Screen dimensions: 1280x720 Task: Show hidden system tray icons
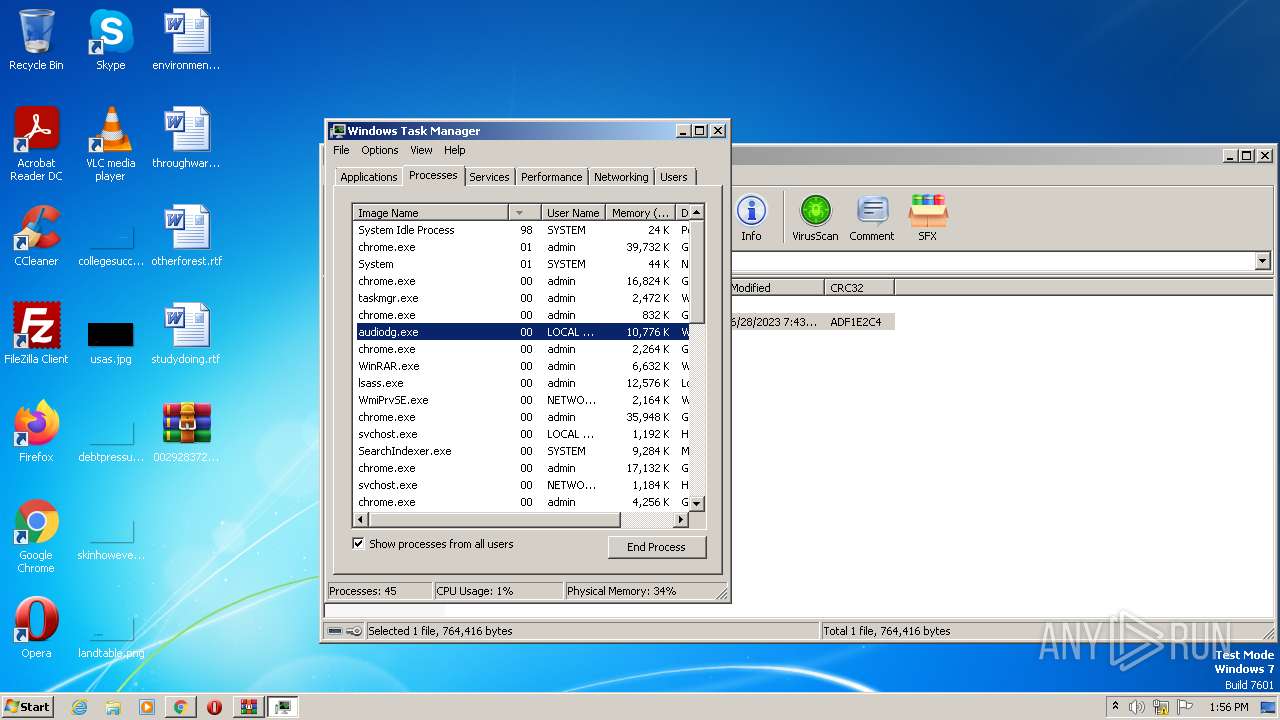(1116, 707)
